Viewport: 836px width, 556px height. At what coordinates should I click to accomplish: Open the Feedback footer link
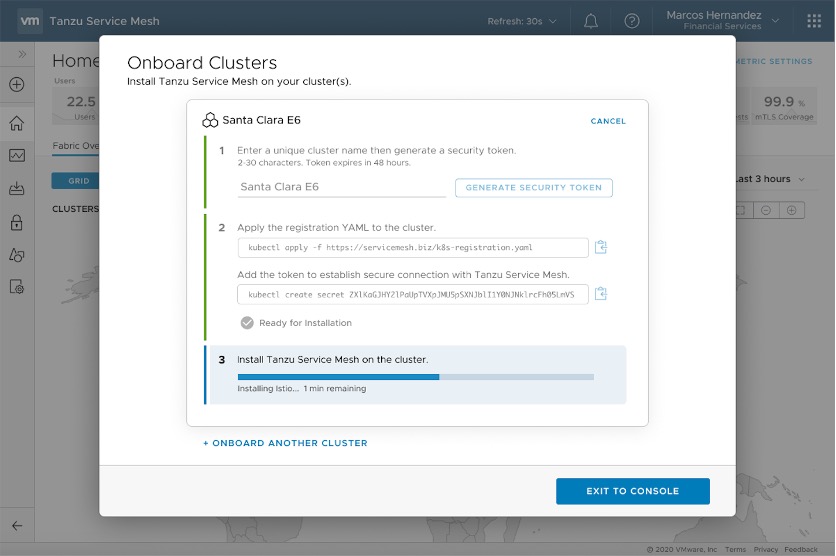(801, 549)
